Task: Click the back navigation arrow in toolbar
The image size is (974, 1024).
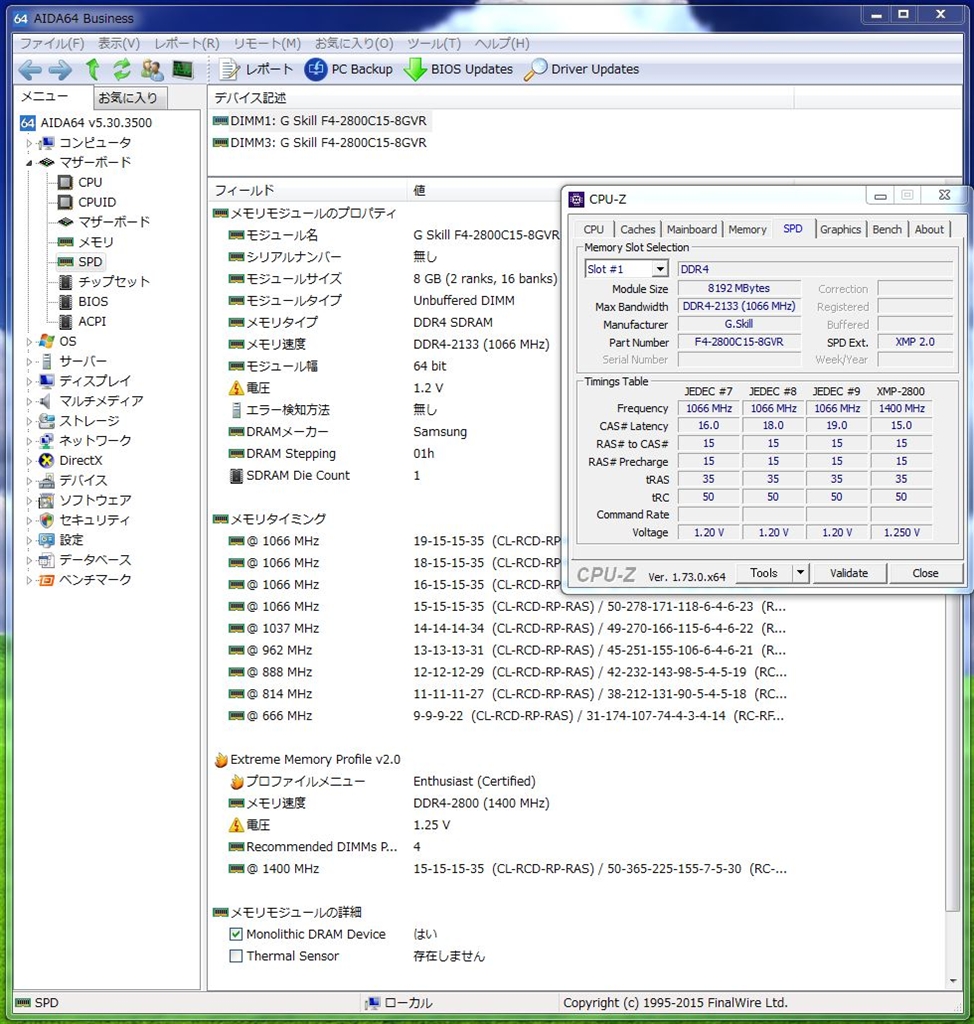Action: pyautogui.click(x=29, y=69)
